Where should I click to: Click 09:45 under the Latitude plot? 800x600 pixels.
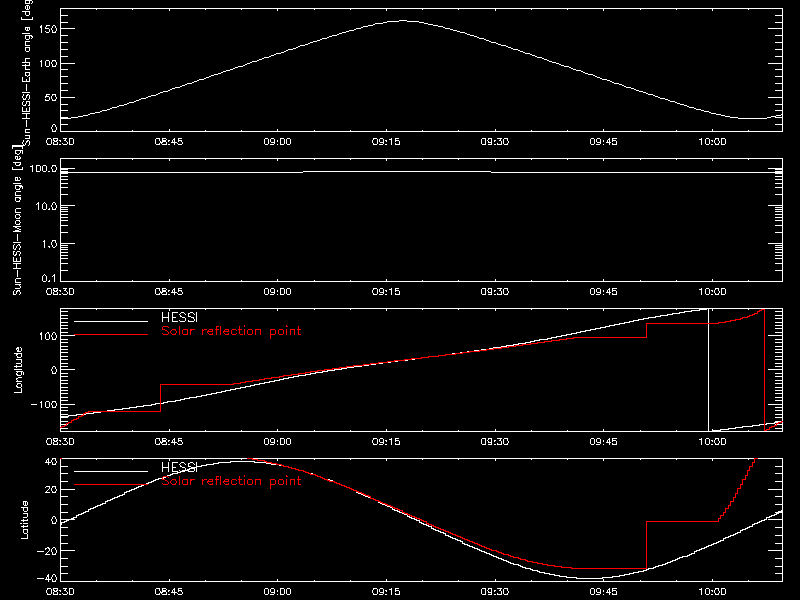point(603,591)
